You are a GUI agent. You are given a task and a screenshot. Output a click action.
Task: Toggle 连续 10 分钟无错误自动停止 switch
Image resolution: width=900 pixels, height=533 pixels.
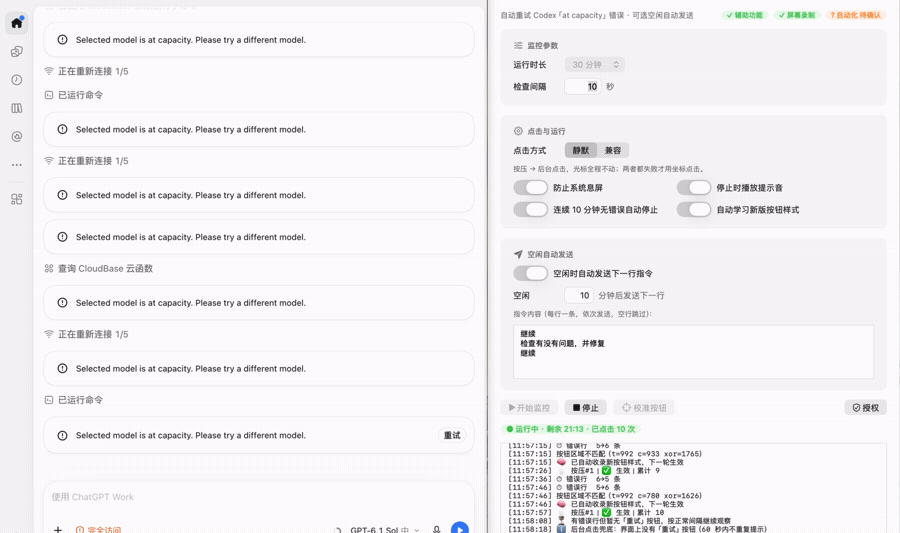[x=530, y=209]
